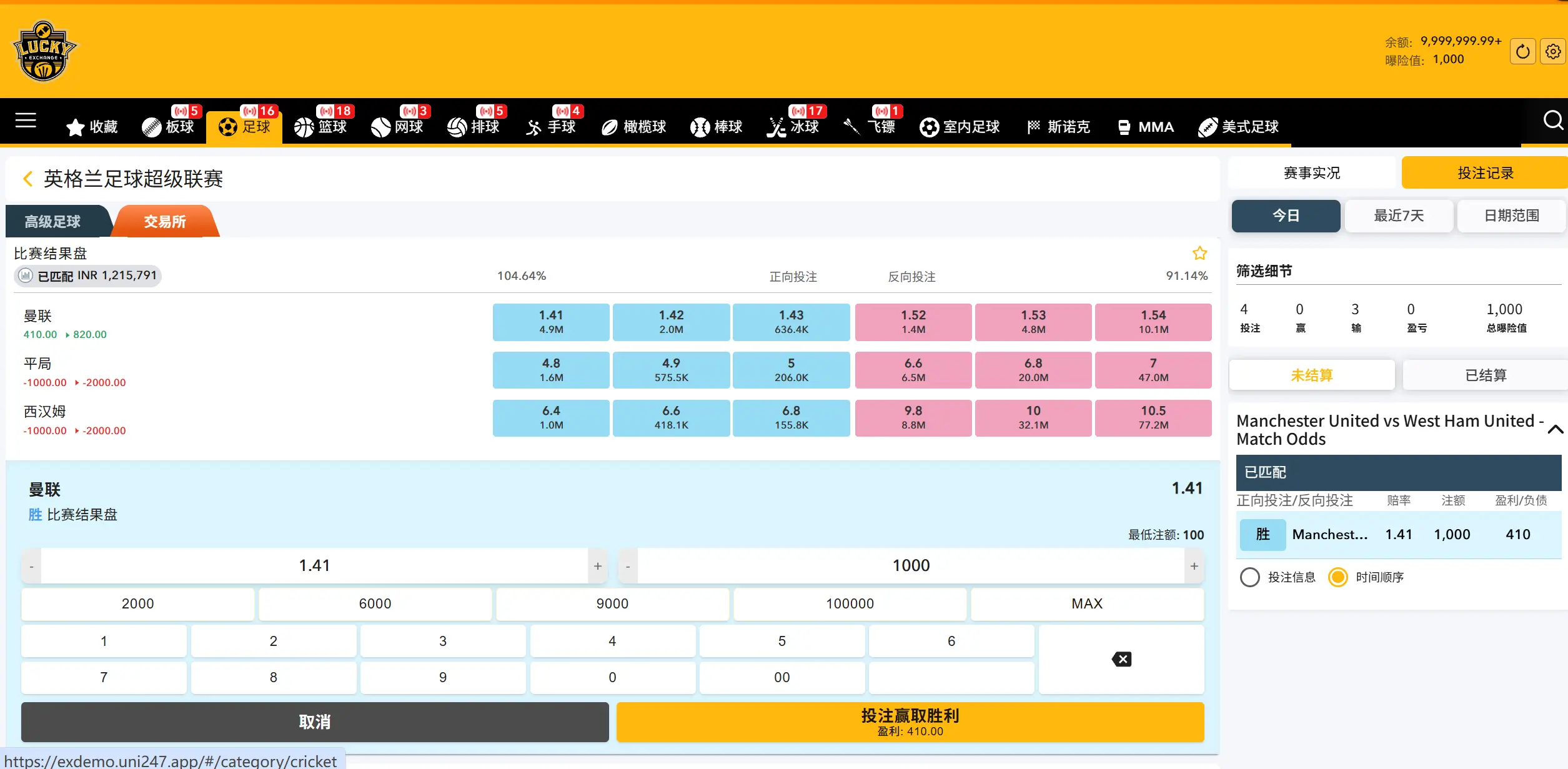Open the 投注记录 tab

(1486, 173)
